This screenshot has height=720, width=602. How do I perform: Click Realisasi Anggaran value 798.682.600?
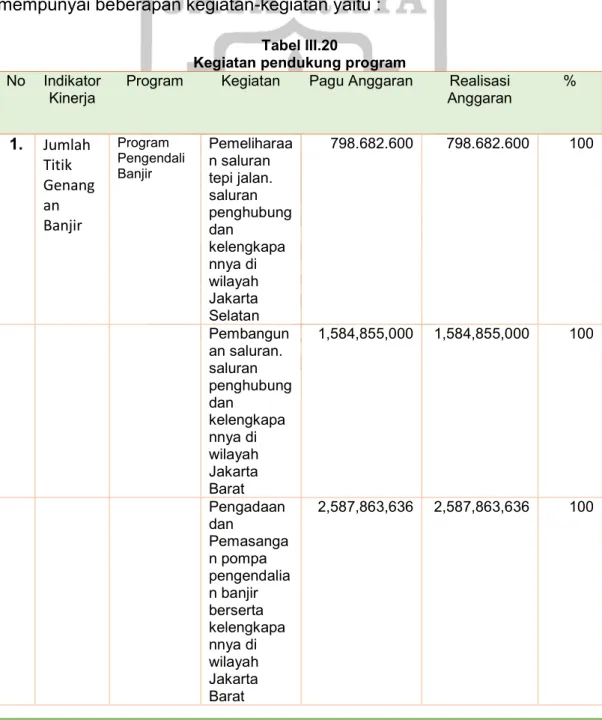click(x=488, y=143)
